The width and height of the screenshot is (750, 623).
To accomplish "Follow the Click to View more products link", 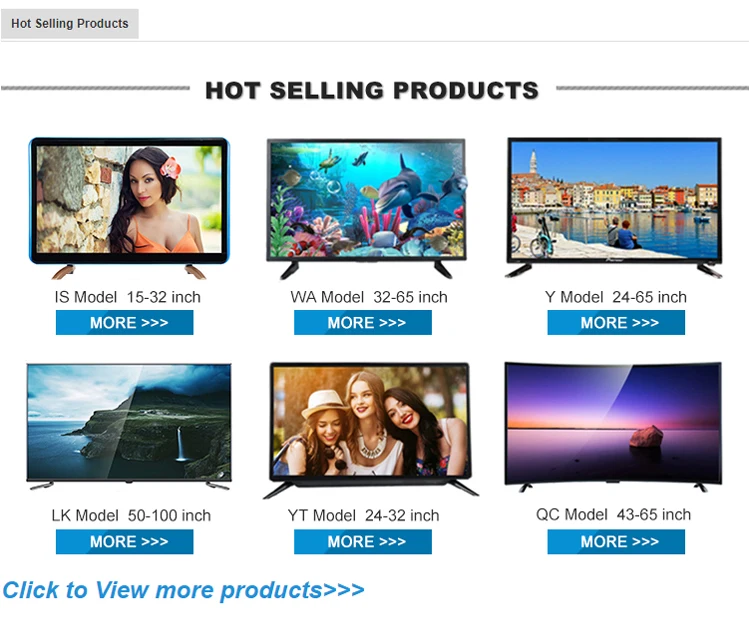I will (x=183, y=590).
